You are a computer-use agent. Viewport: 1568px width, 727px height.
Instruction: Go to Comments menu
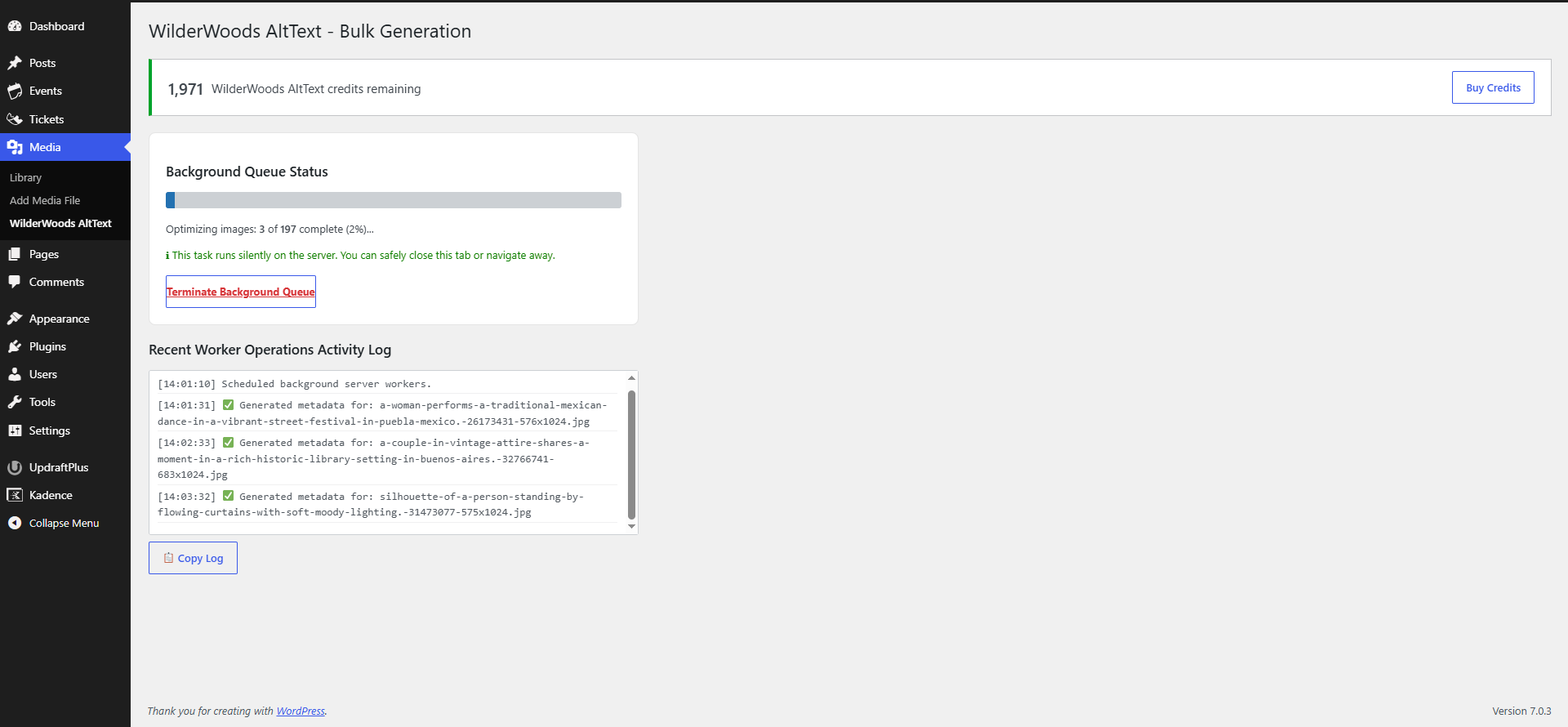(x=56, y=282)
